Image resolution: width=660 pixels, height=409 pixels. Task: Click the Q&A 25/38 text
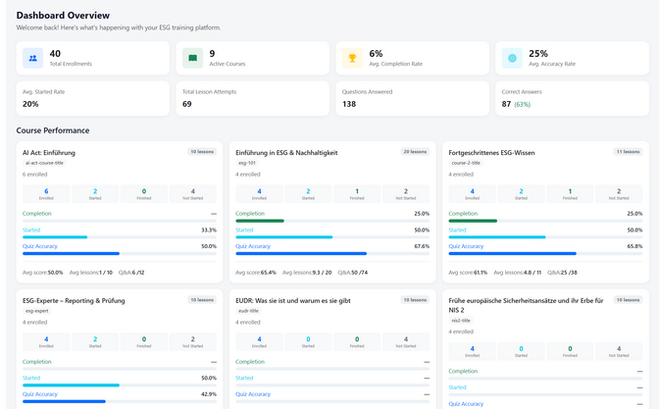coord(562,273)
